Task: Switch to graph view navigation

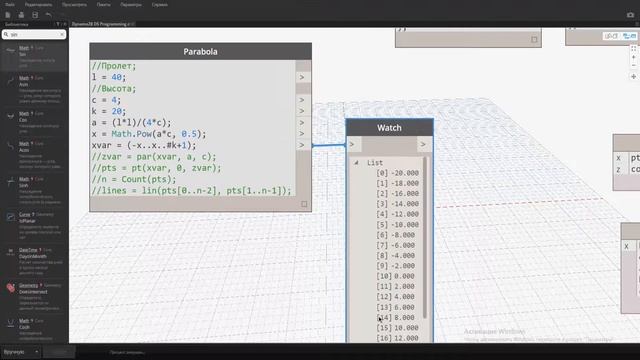Action: 629,36
